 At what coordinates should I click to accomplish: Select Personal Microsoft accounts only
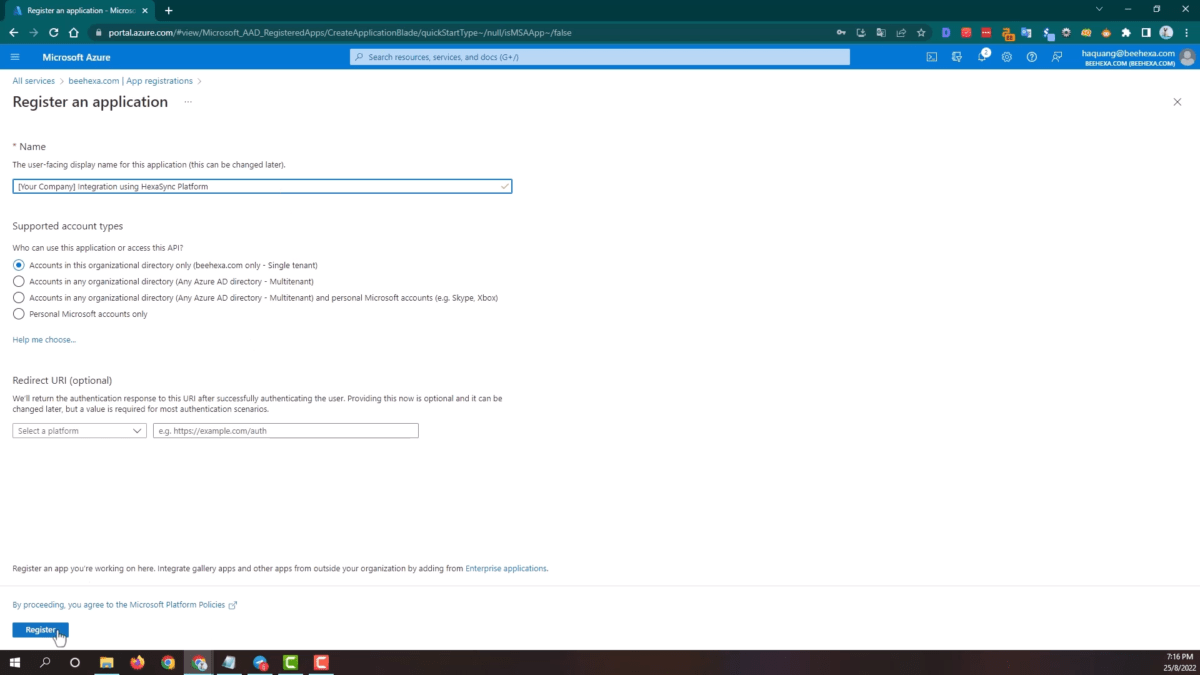click(18, 313)
